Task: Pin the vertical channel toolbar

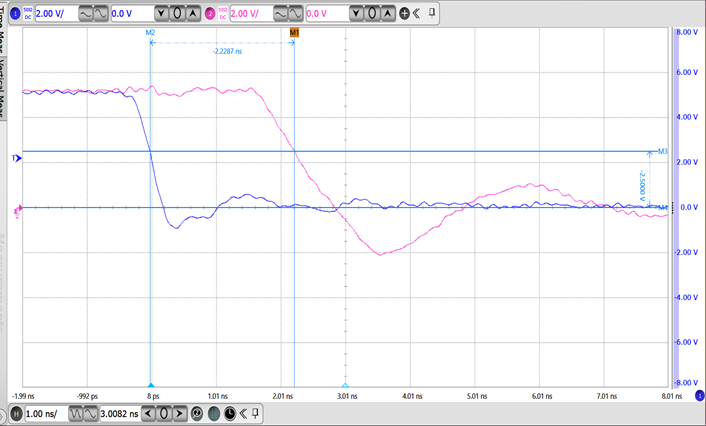Action: 431,13
